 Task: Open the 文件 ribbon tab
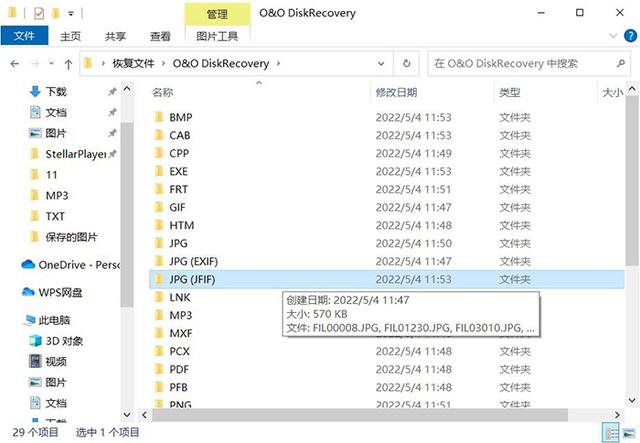[x=24, y=36]
